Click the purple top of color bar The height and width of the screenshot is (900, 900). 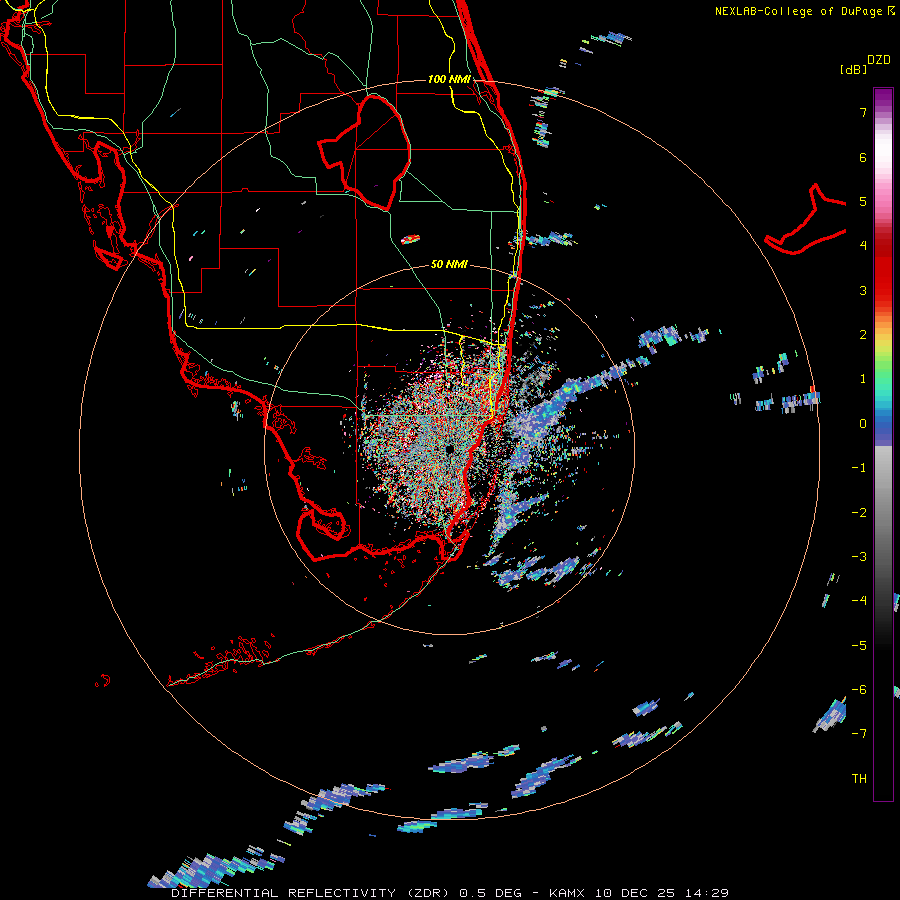pos(883,98)
